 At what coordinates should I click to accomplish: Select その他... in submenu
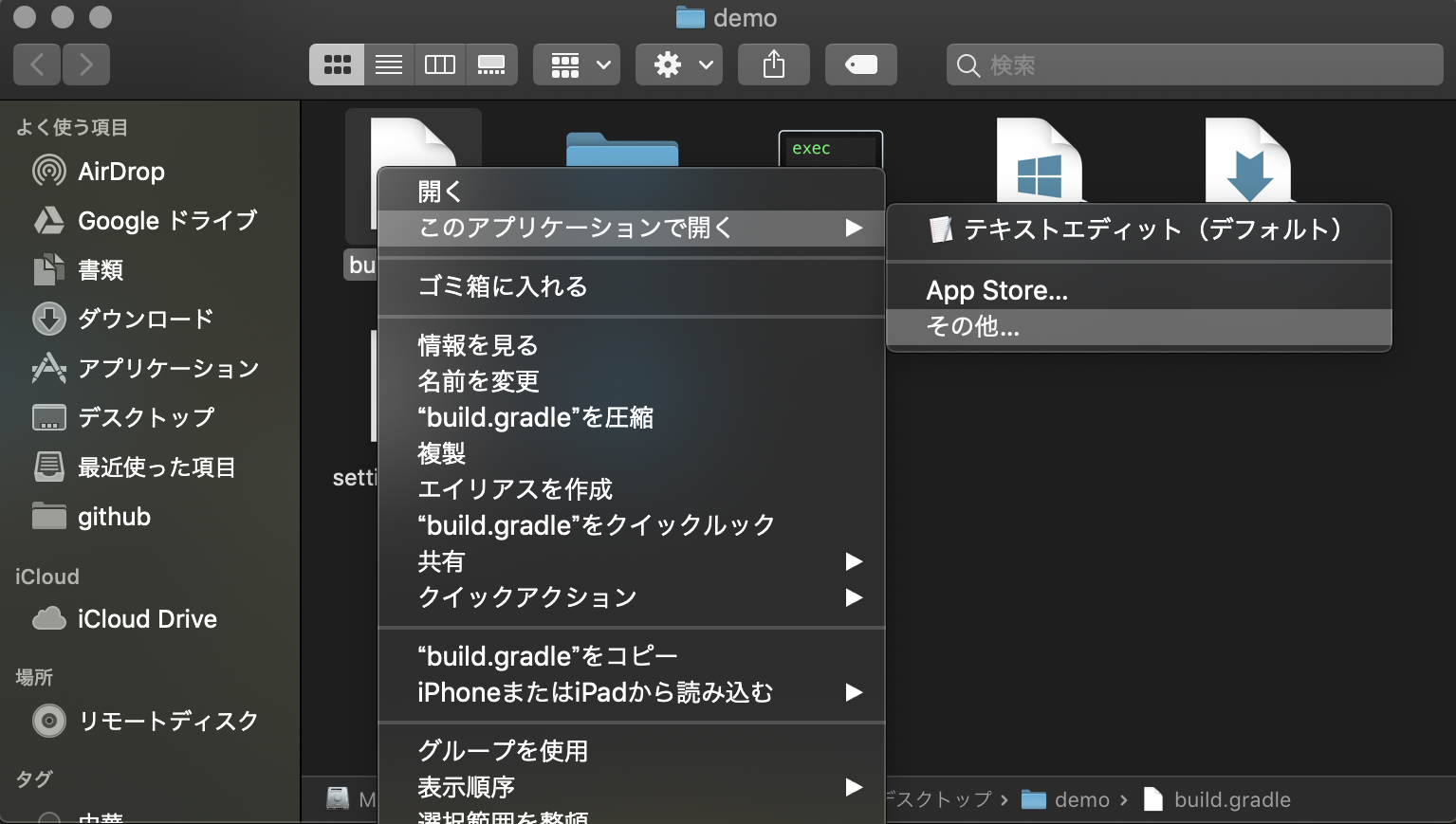coord(1138,327)
